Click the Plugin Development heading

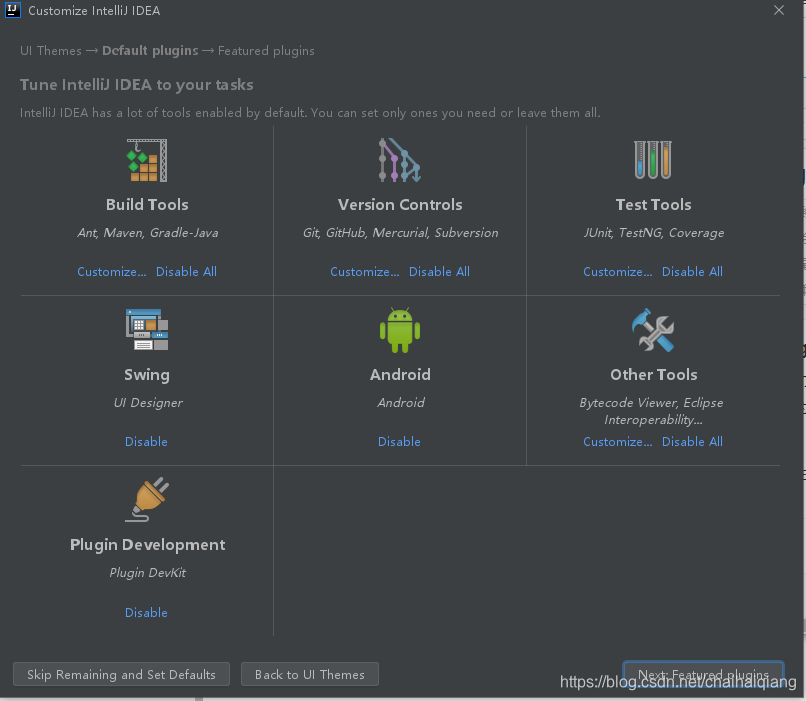(x=148, y=545)
